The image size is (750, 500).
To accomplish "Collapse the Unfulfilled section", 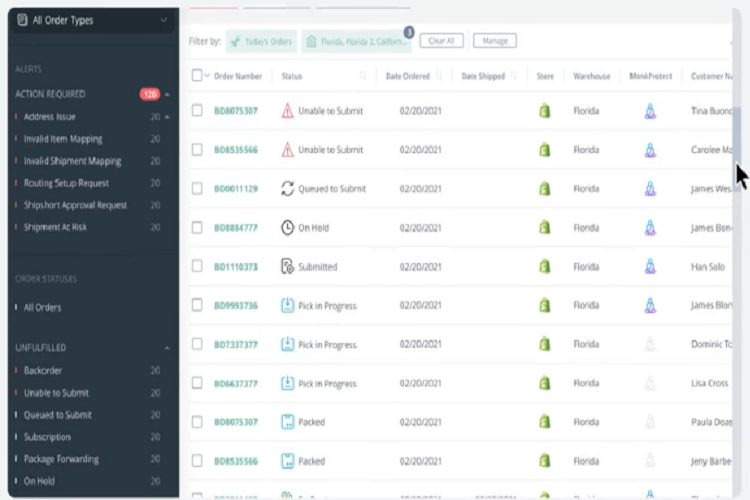I will click(167, 348).
